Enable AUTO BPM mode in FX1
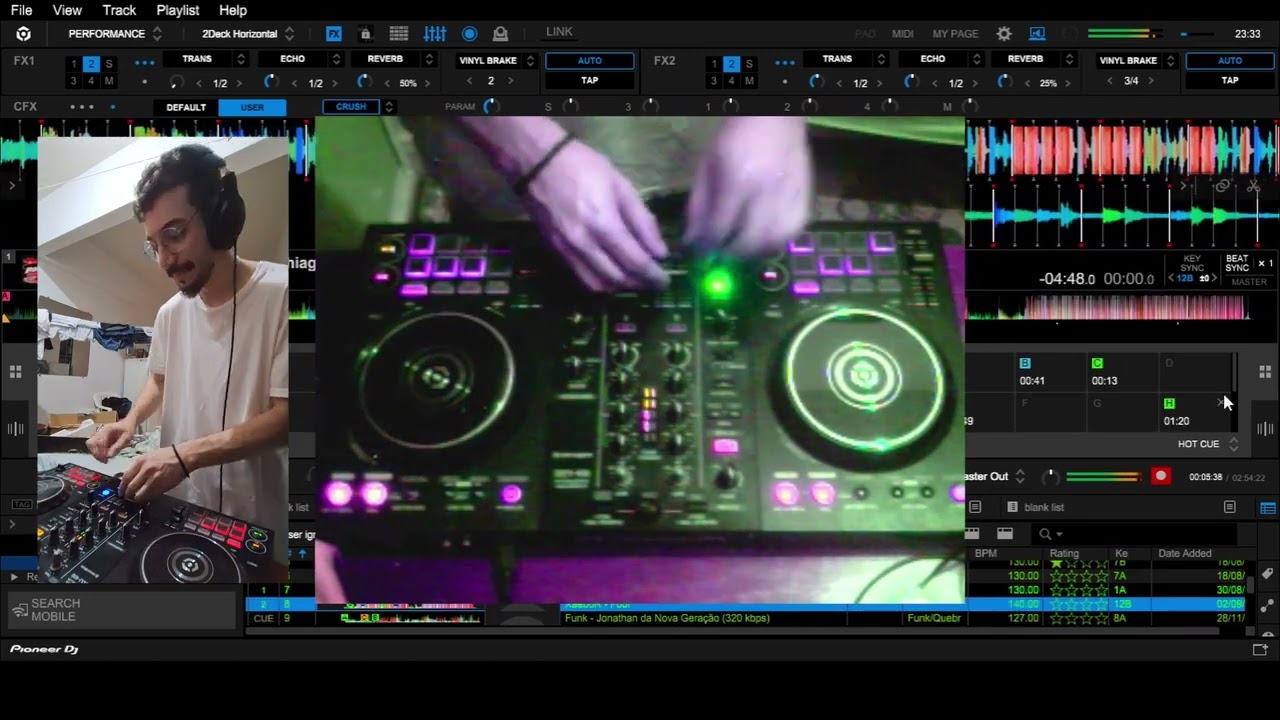The image size is (1280, 720). click(590, 61)
